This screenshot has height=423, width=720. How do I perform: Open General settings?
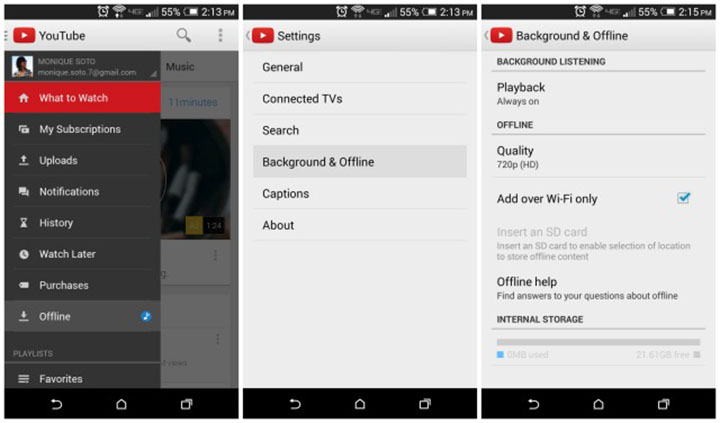click(x=360, y=67)
